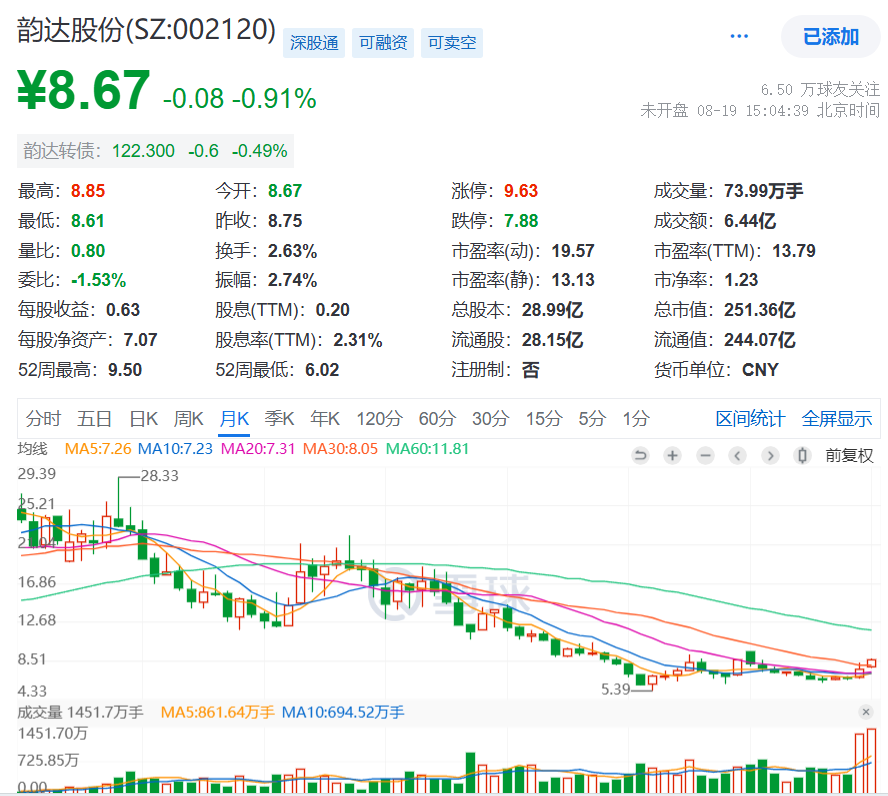This screenshot has width=888, height=796.
Task: Open the 前复权 adjustment dropdown
Action: coord(849,455)
